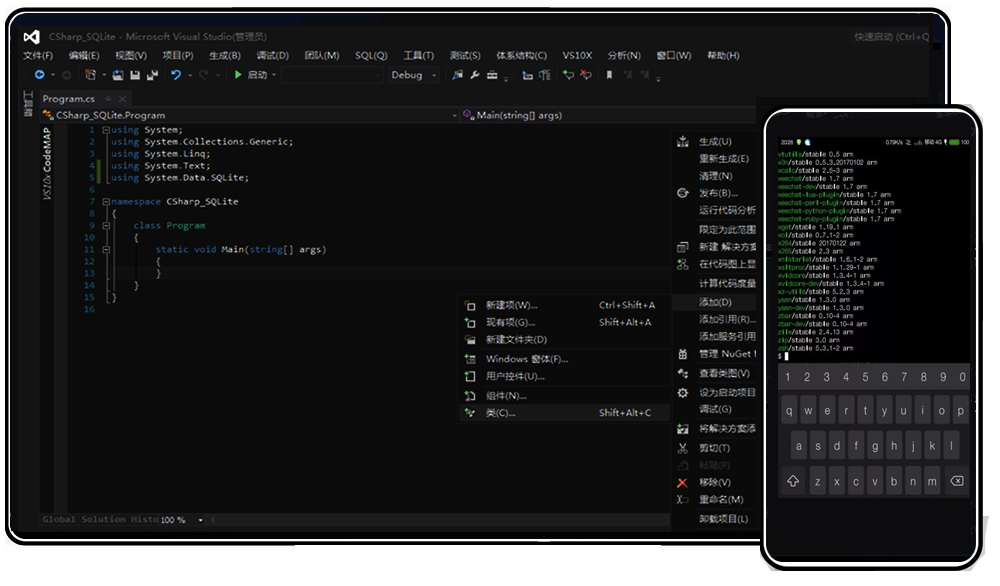Tap the number 5 key on phone keyboard
The width and height of the screenshot is (1000, 586).
(865, 377)
